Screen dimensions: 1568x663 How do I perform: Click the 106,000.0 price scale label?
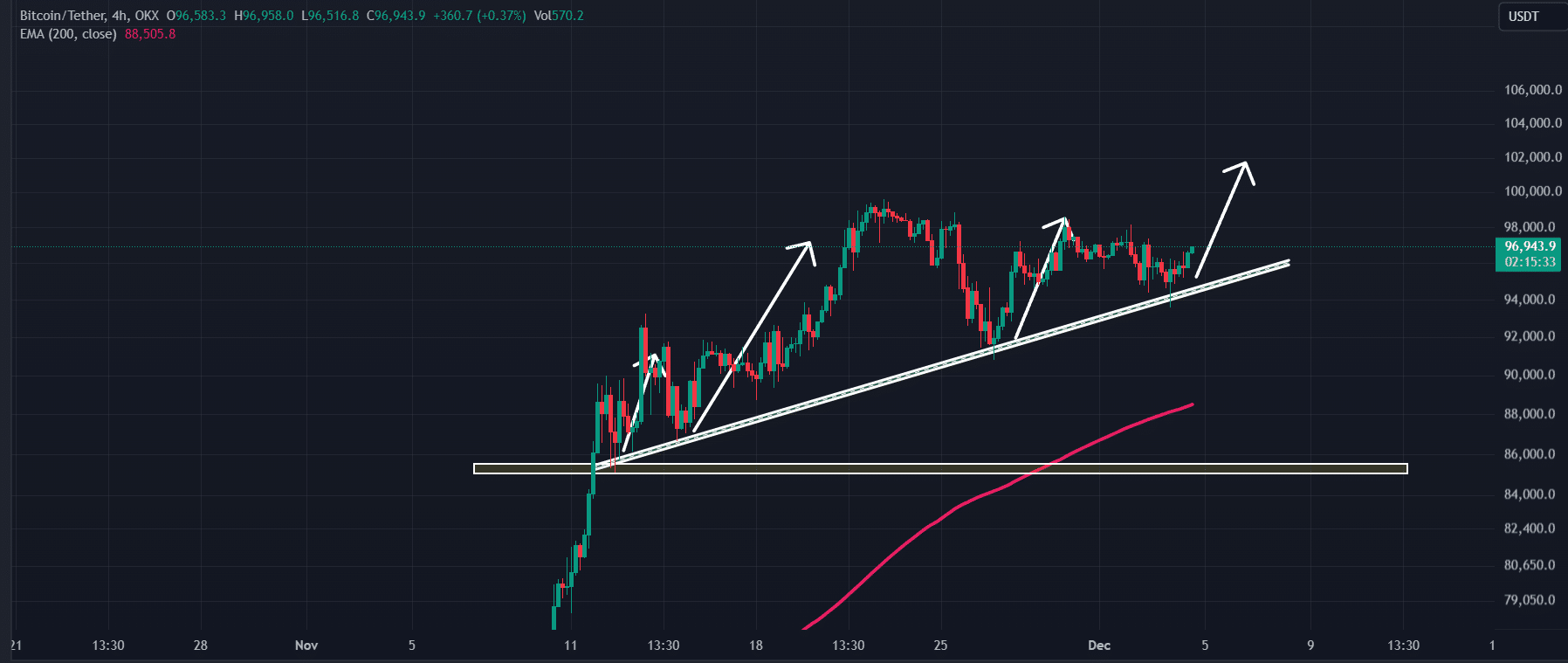coord(1532,90)
